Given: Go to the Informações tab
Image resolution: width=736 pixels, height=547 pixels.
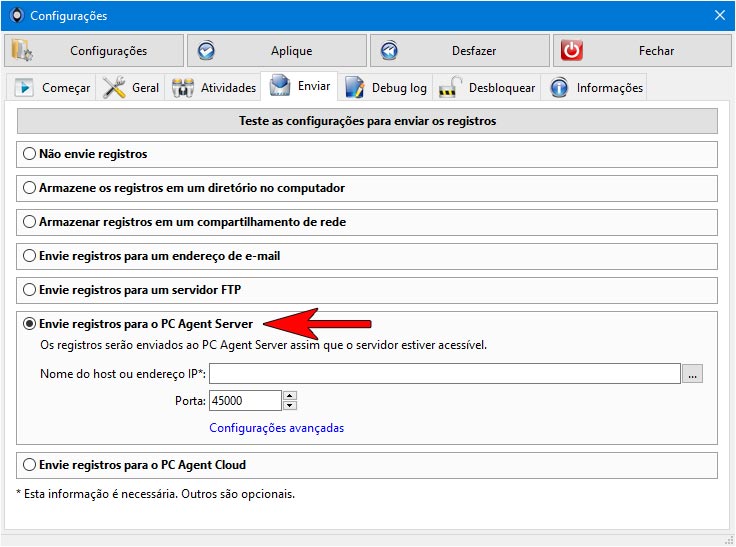Looking at the screenshot, I should tap(595, 87).
